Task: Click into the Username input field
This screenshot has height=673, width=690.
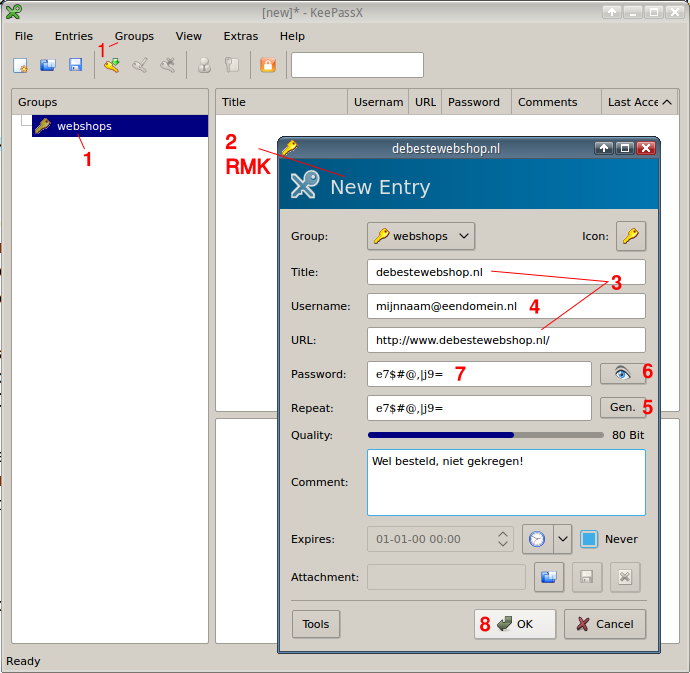Action: 505,306
